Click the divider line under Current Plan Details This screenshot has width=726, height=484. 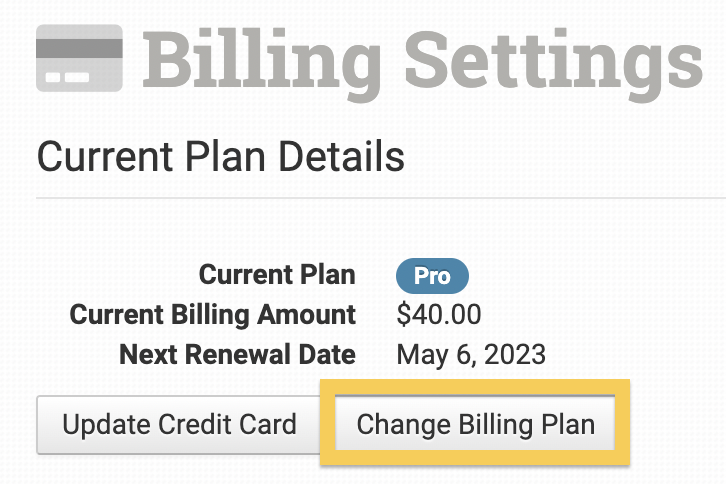(380, 199)
